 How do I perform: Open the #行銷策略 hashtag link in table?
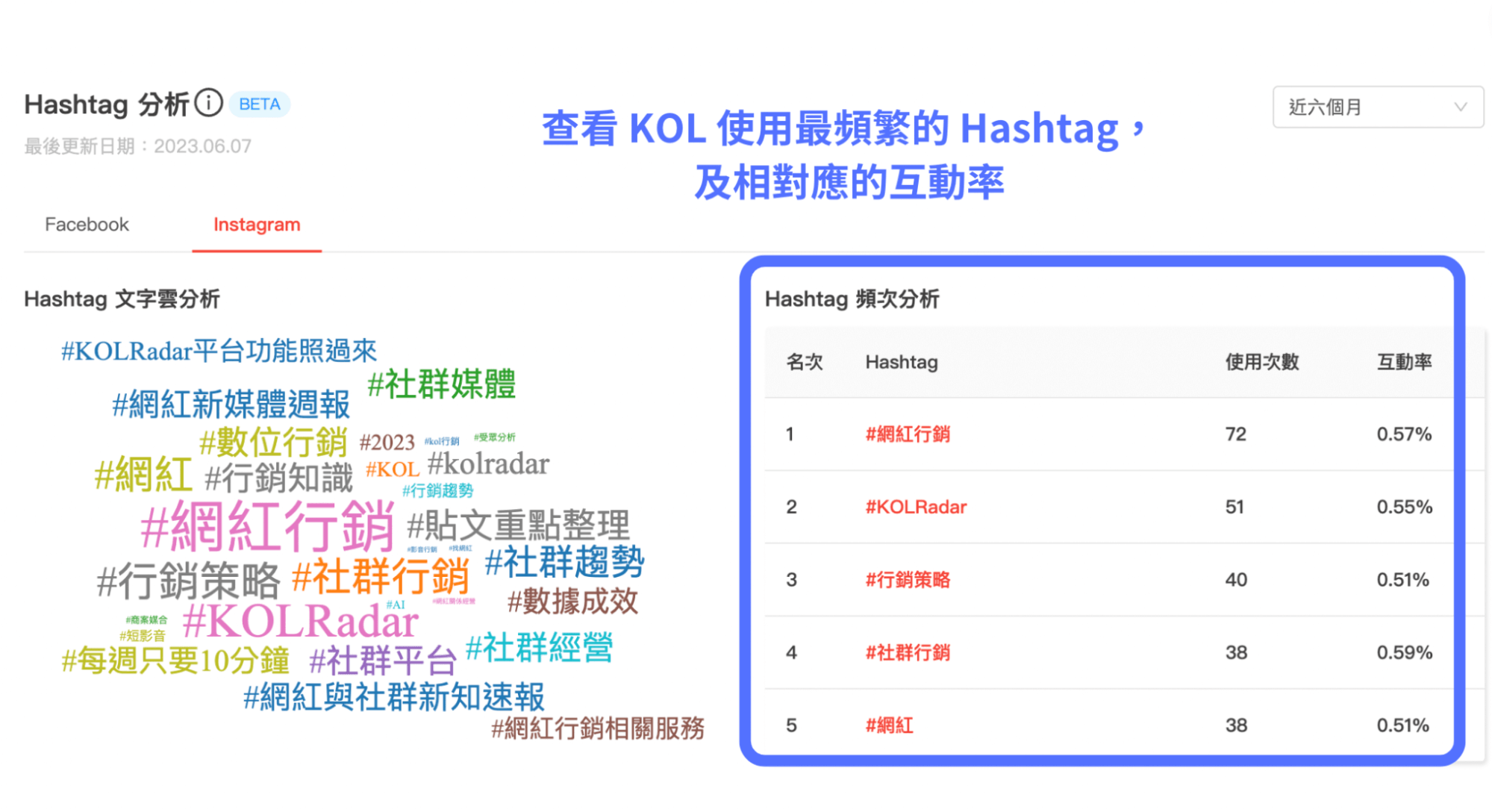[x=908, y=580]
